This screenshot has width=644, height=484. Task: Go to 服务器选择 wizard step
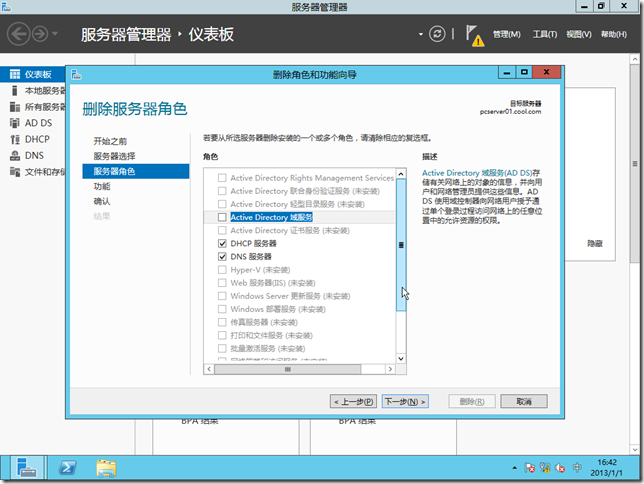(x=114, y=156)
